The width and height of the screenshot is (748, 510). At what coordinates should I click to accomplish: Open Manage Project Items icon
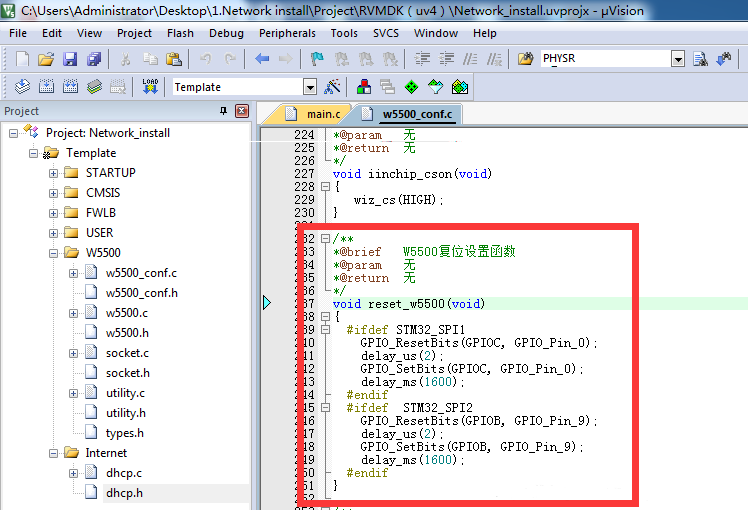pos(364,87)
